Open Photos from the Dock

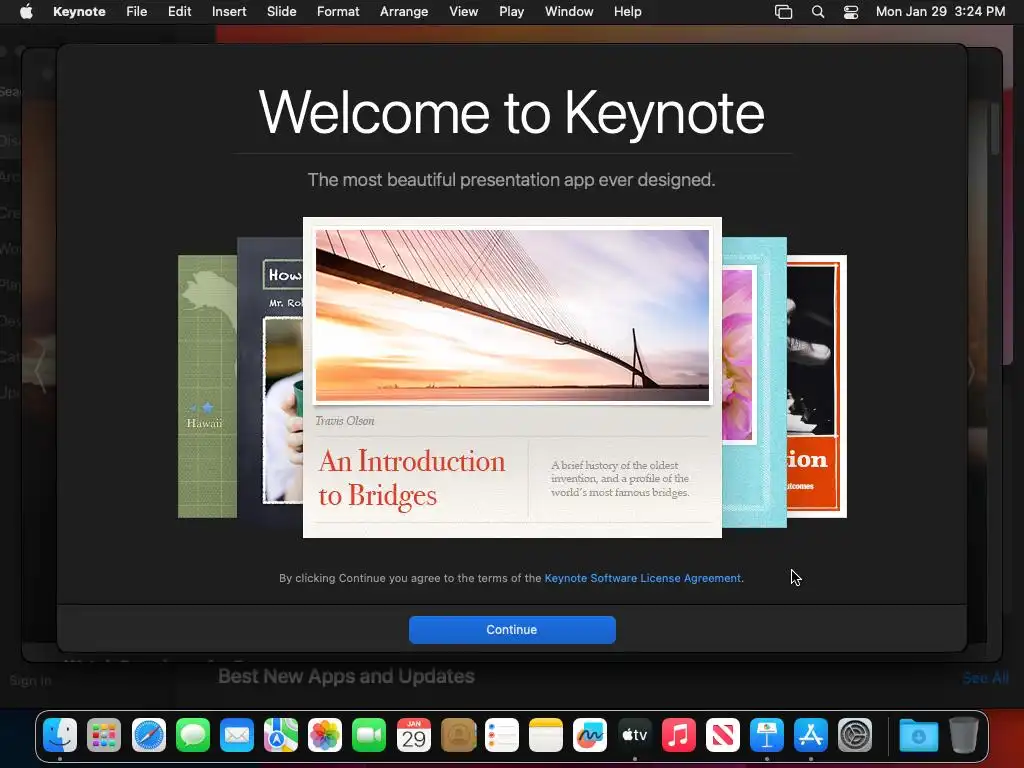325,735
